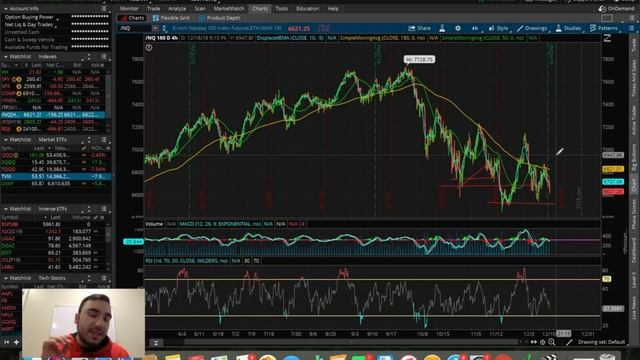Open the Studies menu

point(568,28)
